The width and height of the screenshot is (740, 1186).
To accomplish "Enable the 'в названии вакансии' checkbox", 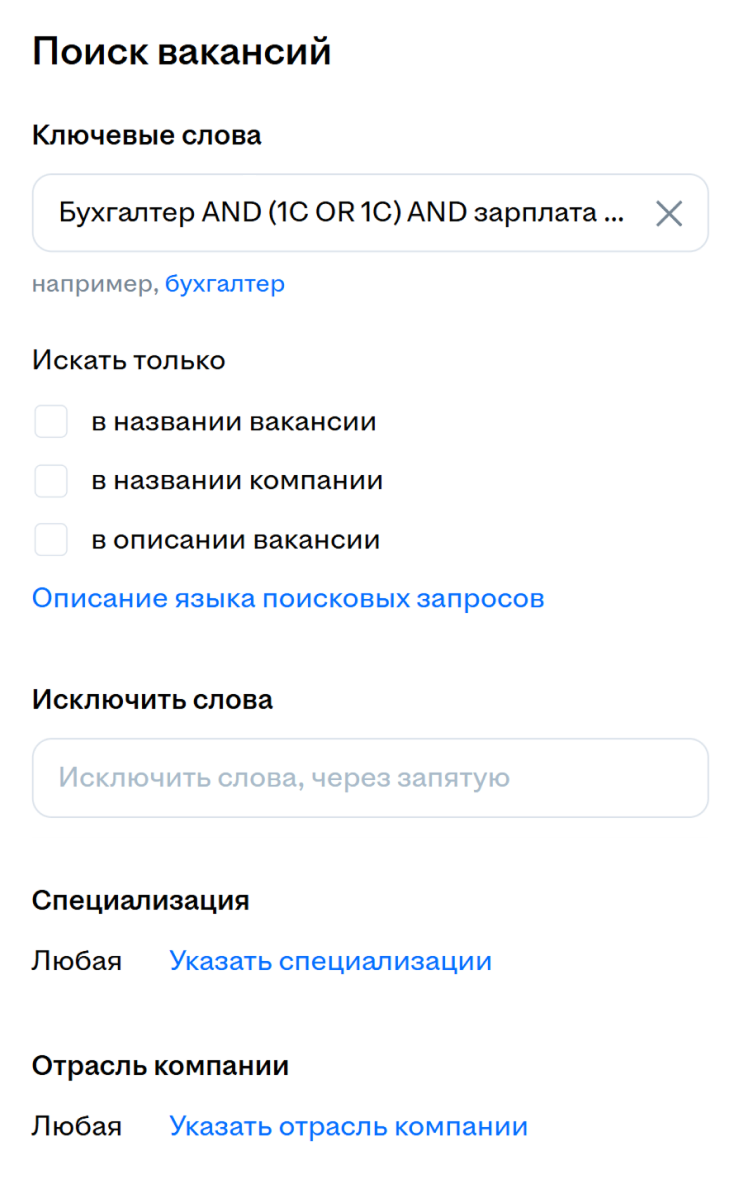I will click(x=51, y=421).
